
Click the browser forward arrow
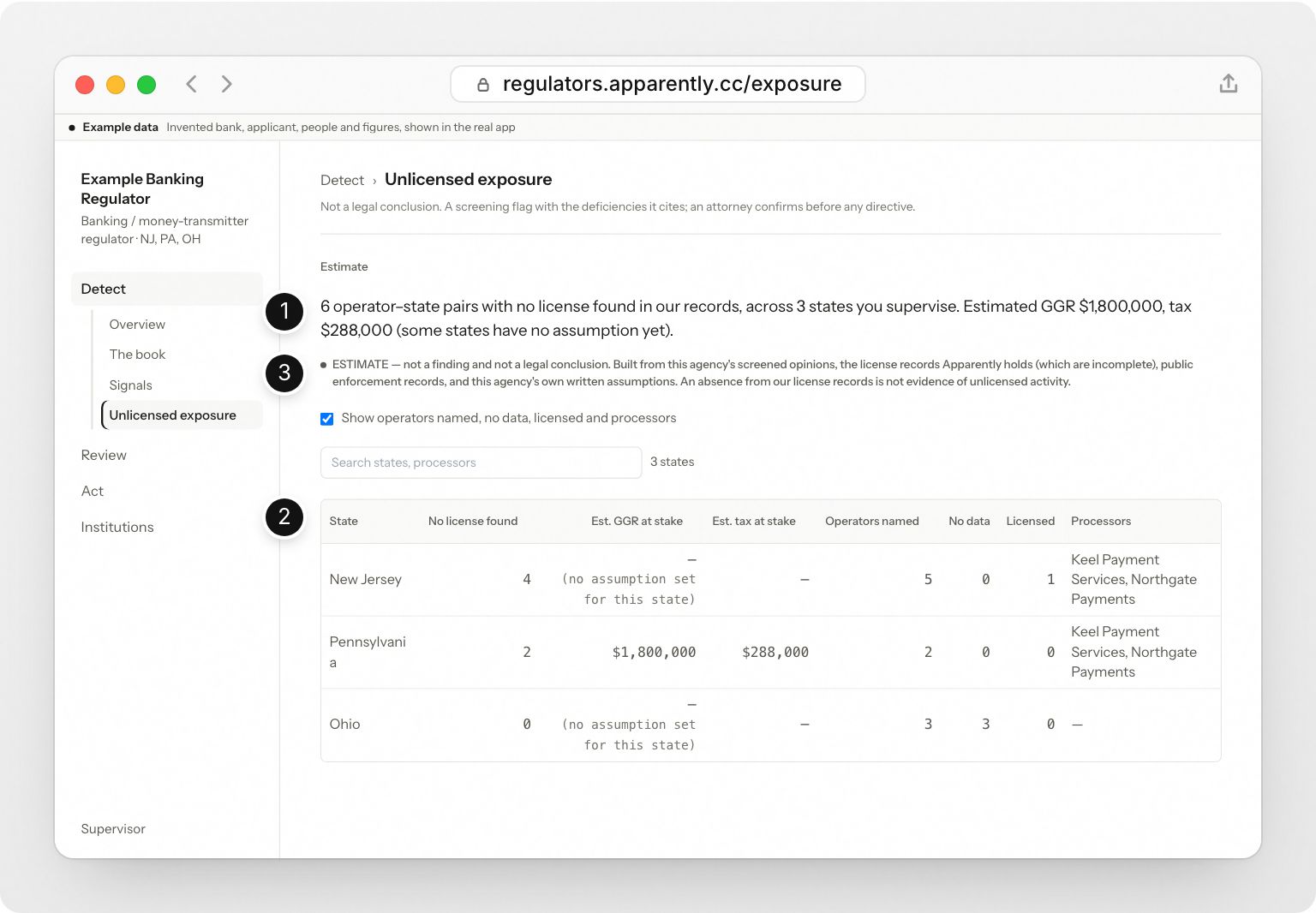click(226, 84)
